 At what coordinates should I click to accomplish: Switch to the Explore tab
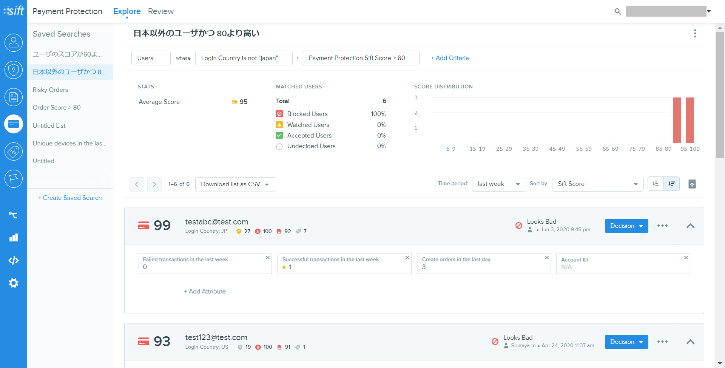tap(127, 12)
